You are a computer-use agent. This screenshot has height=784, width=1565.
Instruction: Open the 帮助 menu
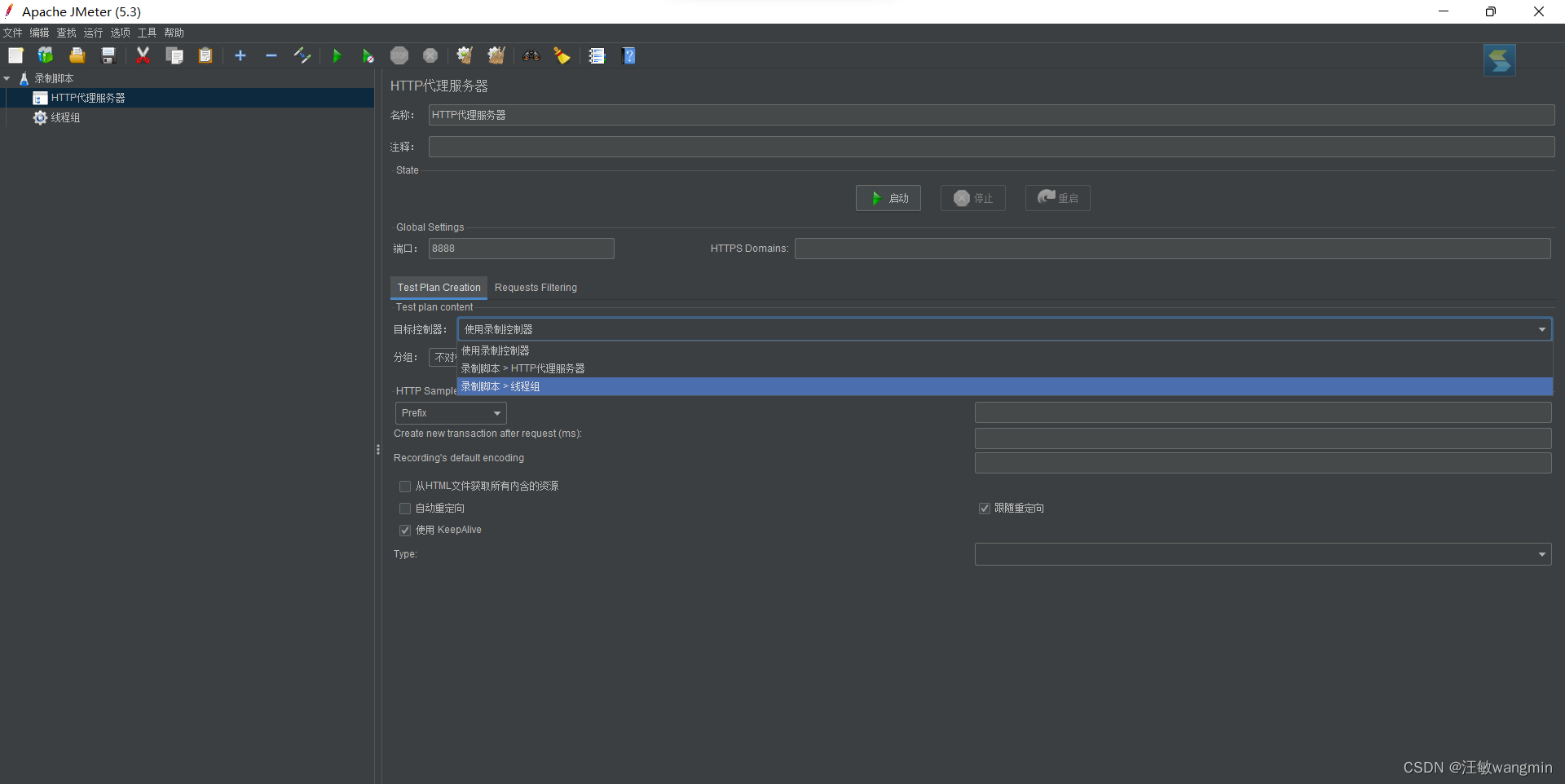pyautogui.click(x=174, y=33)
